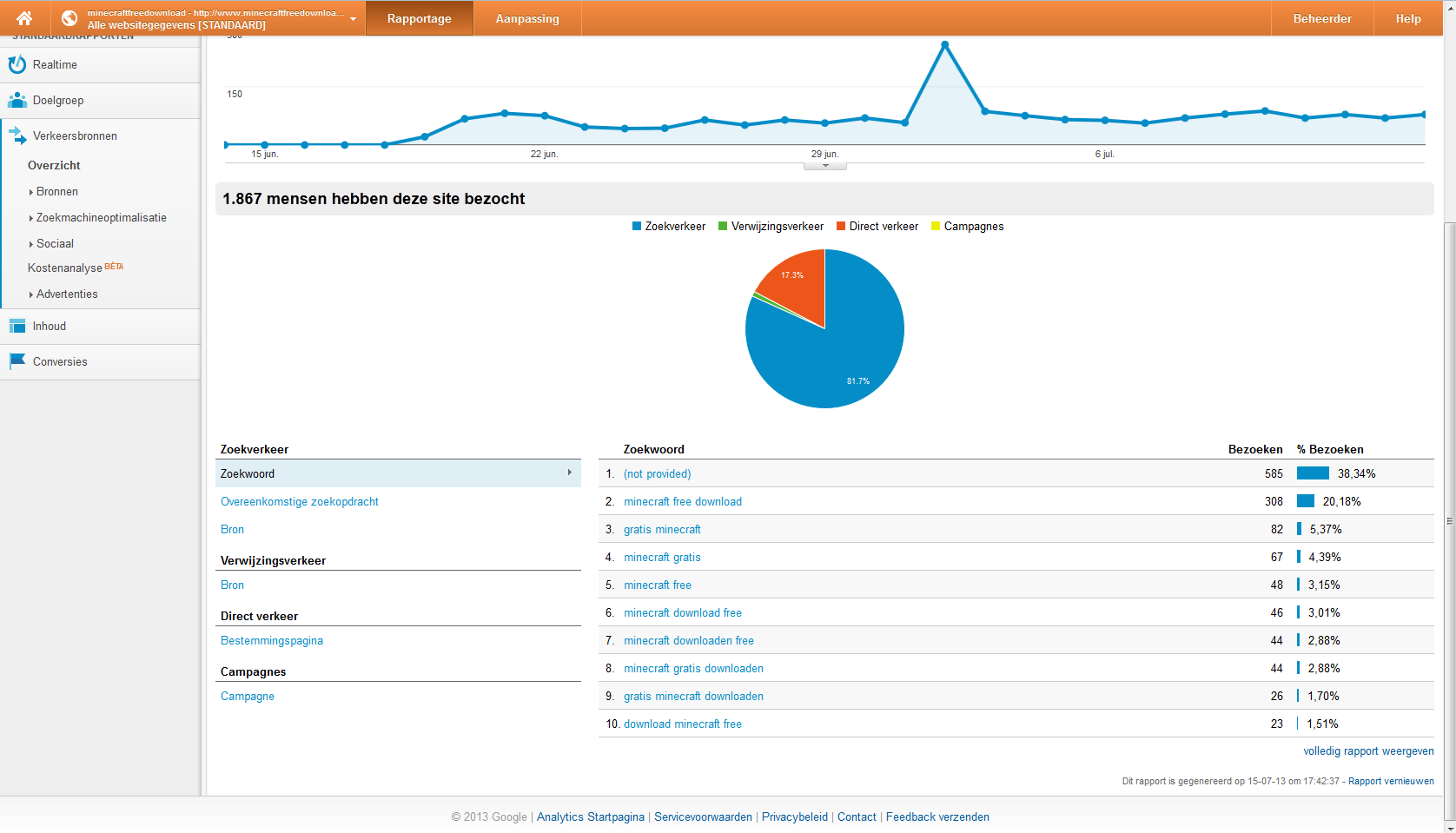Open the account selector dropdown arrow
1456x833 pixels.
[353, 19]
